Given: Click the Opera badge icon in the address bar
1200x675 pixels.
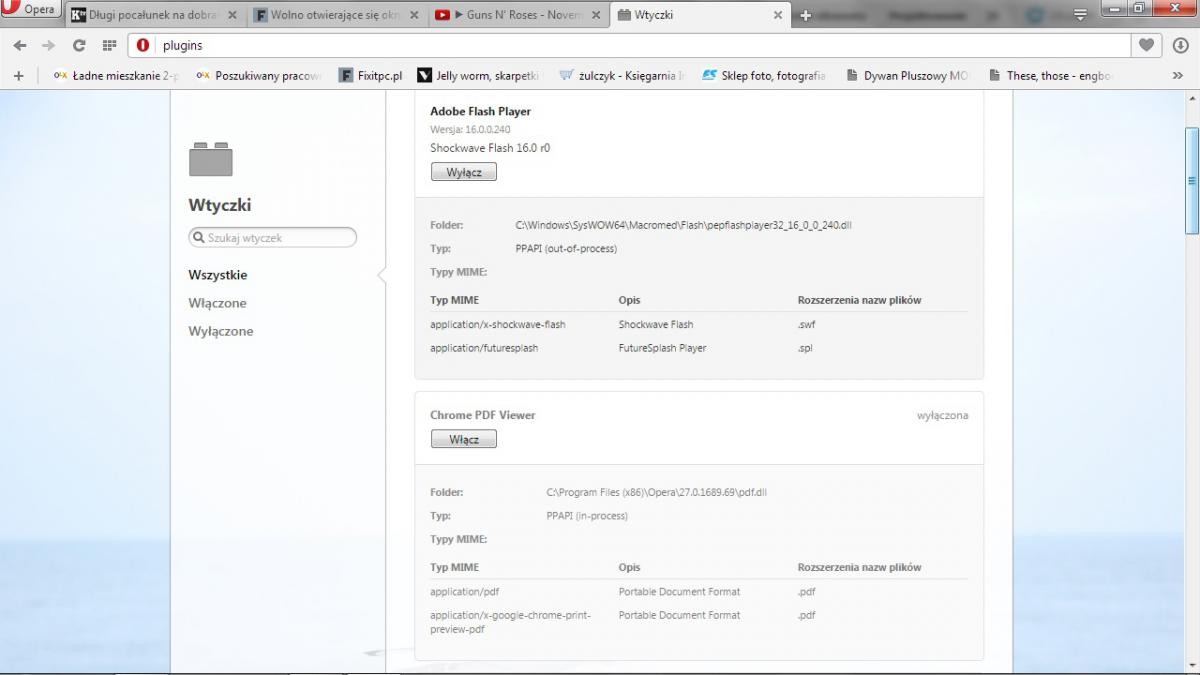Looking at the screenshot, I should point(143,45).
